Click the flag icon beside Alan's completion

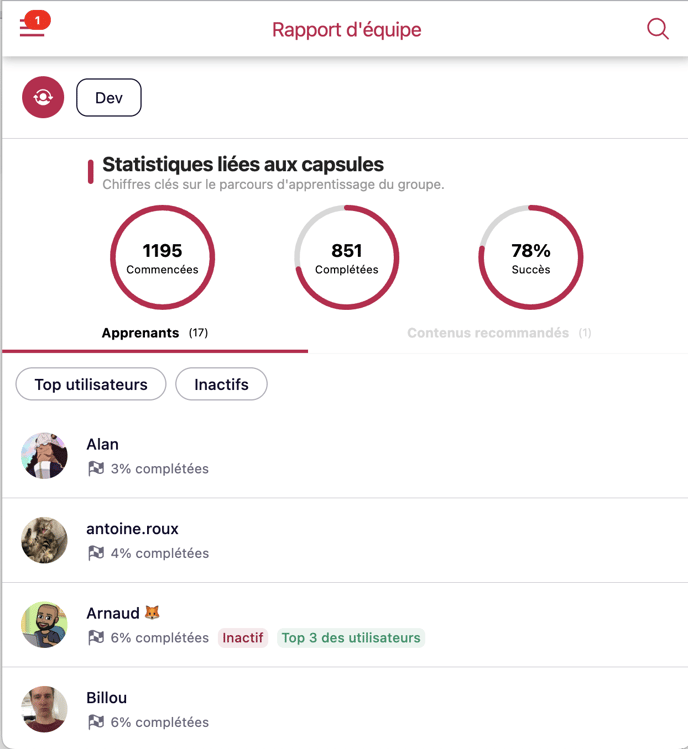96,468
